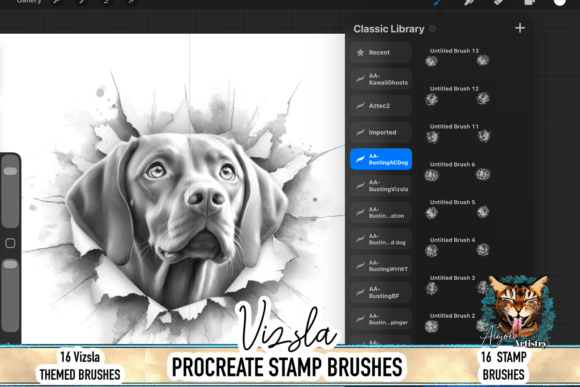Open the AA-Bustin...pinger brush set

click(381, 319)
